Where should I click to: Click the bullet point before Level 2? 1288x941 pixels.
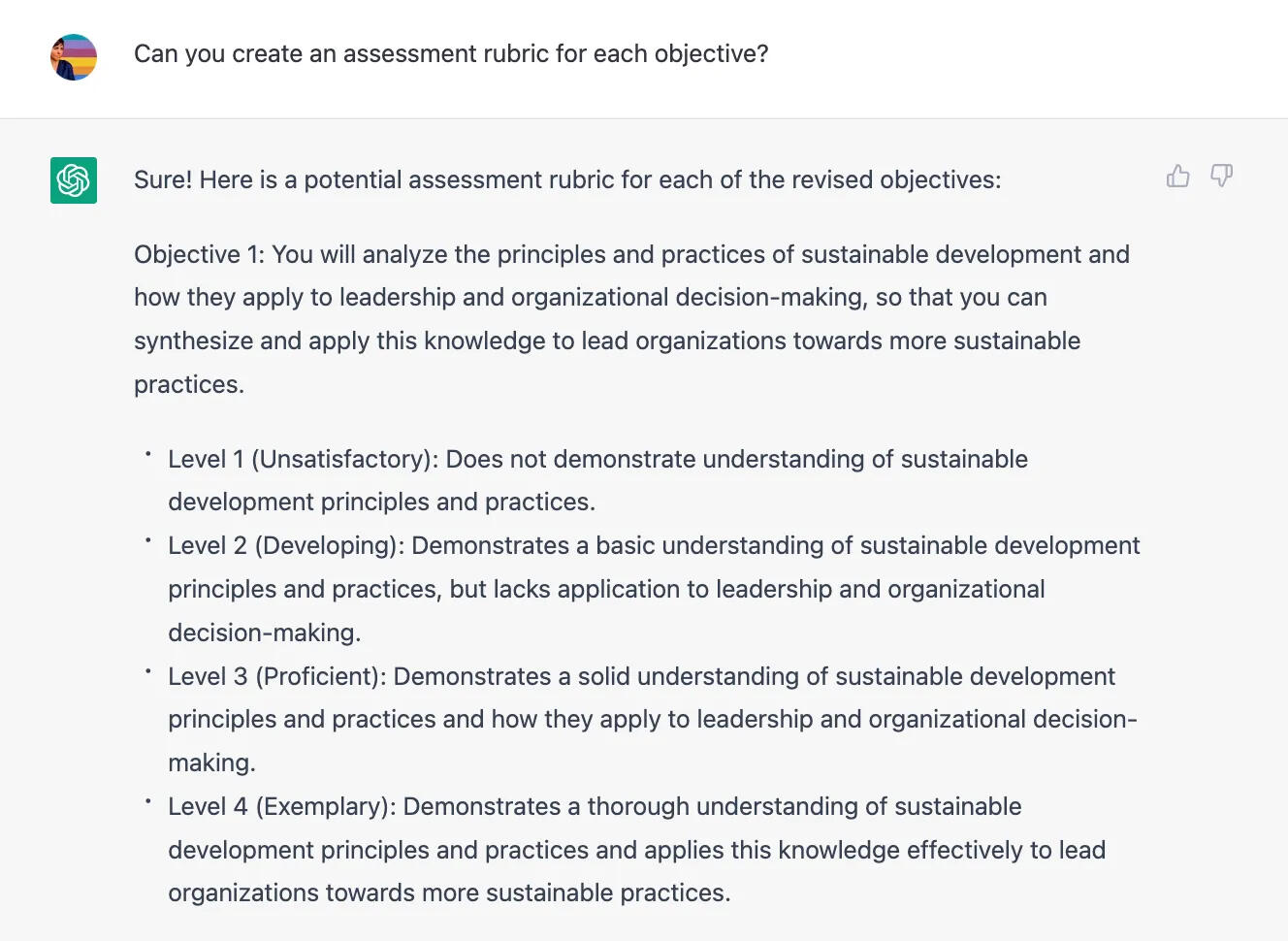(x=148, y=540)
